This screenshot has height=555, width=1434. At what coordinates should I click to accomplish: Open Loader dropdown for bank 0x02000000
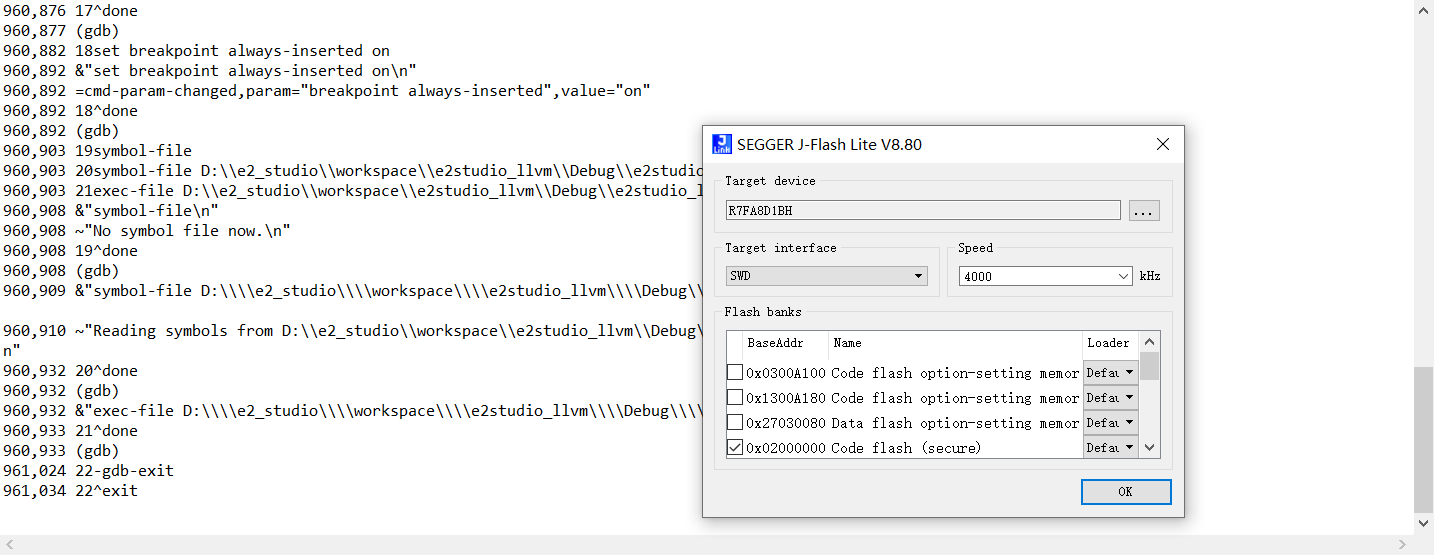click(x=1111, y=447)
